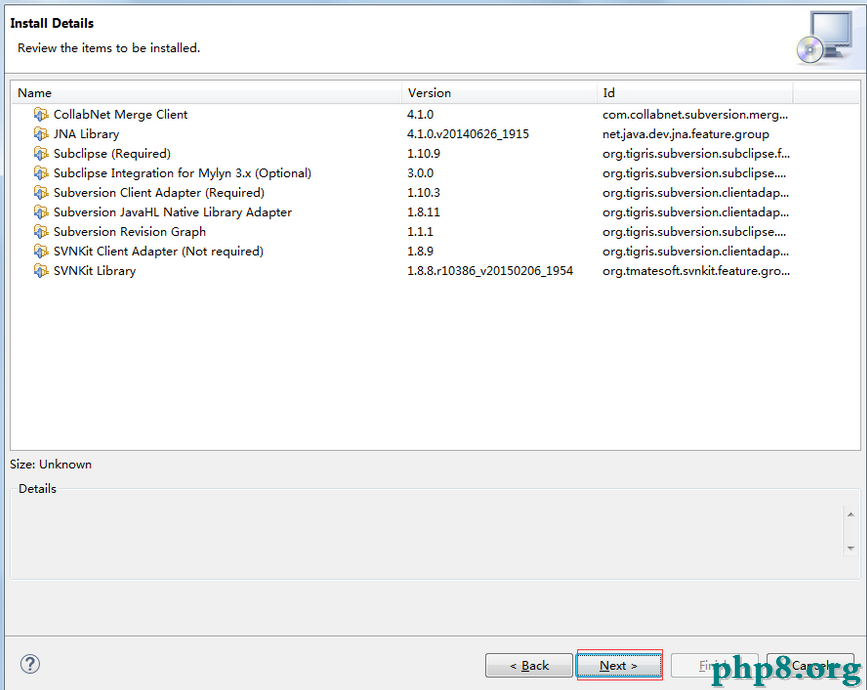Sort the list by Id column header
This screenshot has width=867, height=690.
coord(695,93)
